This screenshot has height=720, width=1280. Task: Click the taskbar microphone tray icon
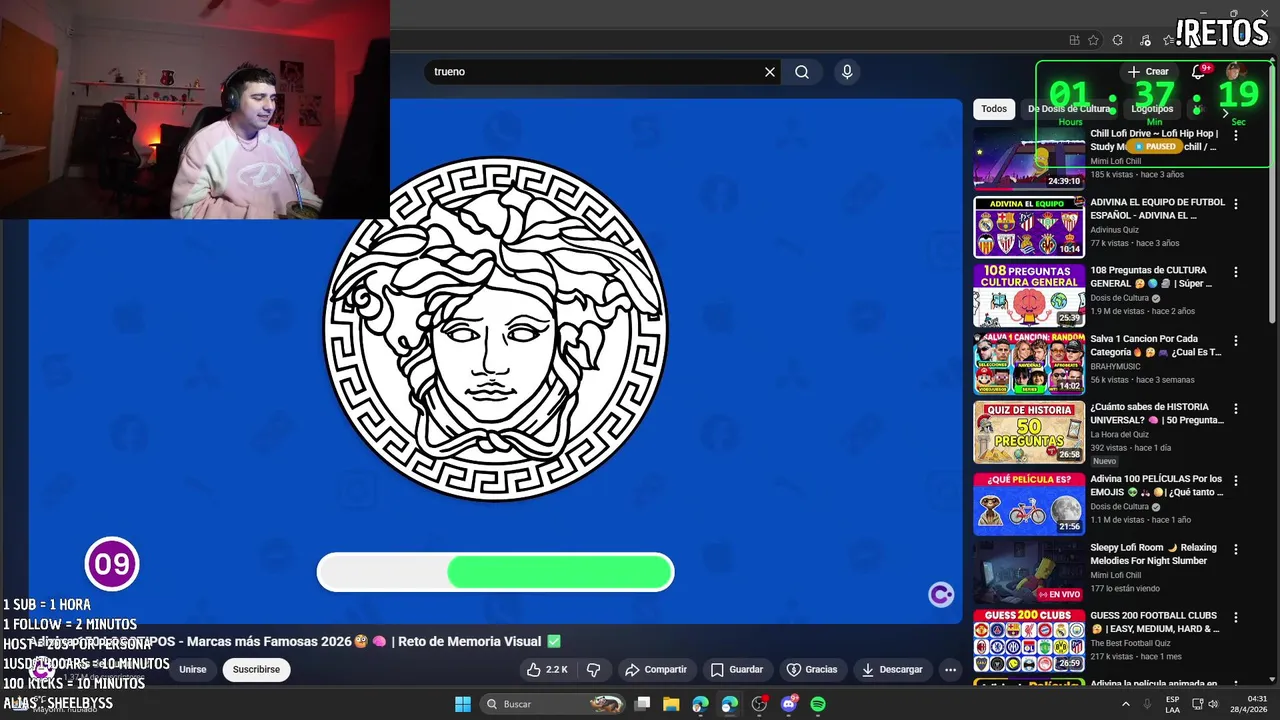[1147, 704]
